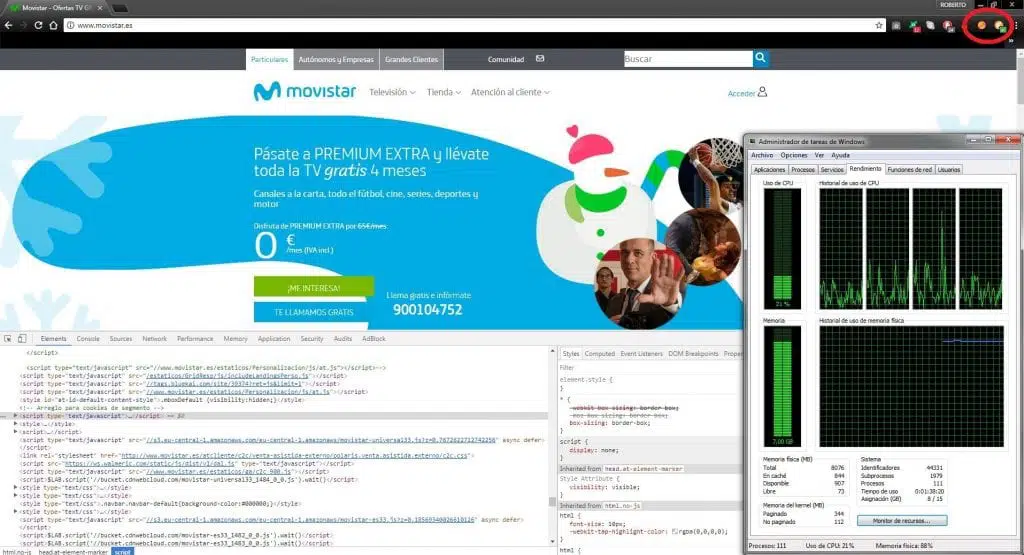Click the blue search magnifier button
The height and width of the screenshot is (555, 1024).
[x=760, y=58]
